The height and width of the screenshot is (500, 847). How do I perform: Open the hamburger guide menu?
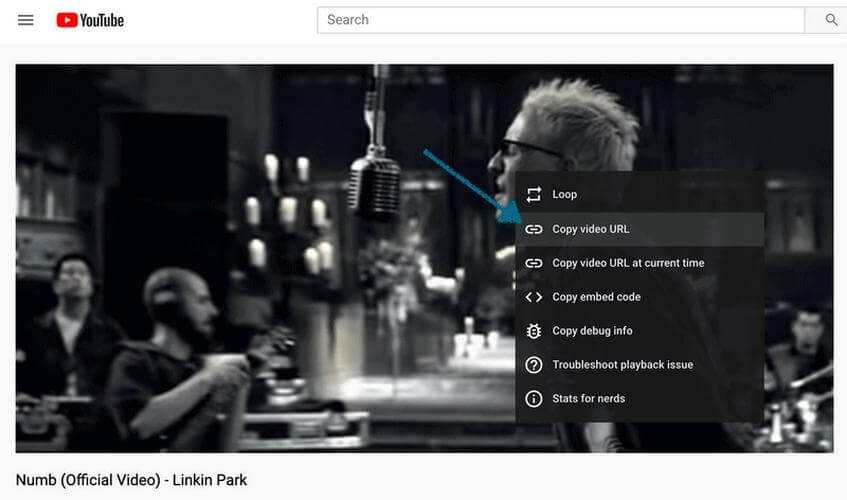click(25, 21)
